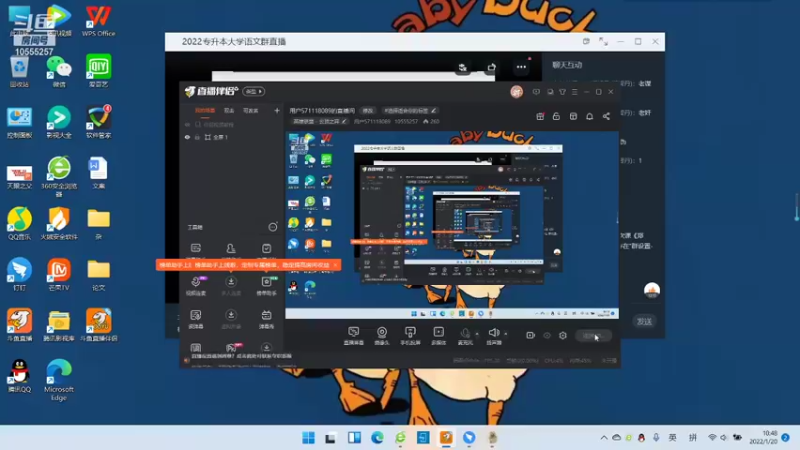Open the phone screen-cast source
Viewport: 800px width, 450px height.
pyautogui.click(x=410, y=335)
